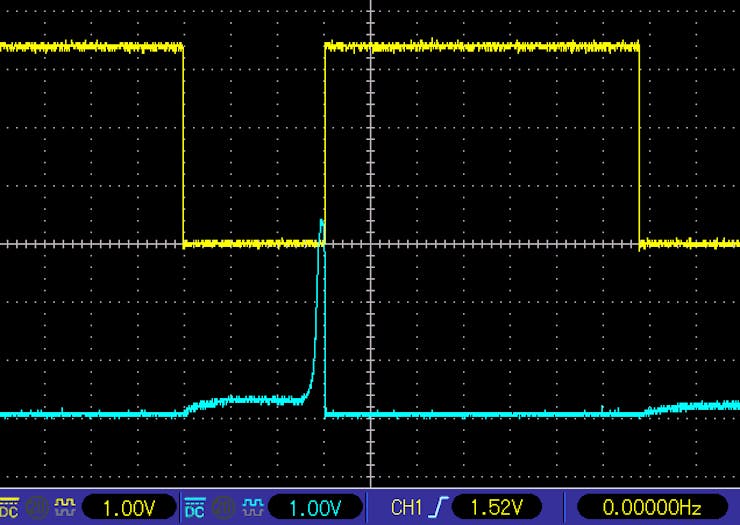This screenshot has height=525, width=740.
Task: Click the rising edge trigger slope icon
Action: pos(439,508)
